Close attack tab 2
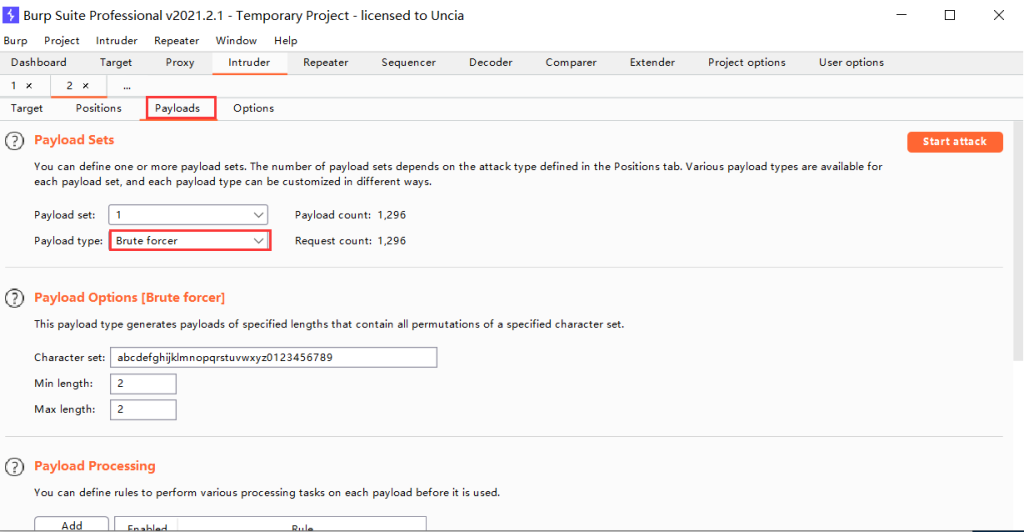Screen dimensions: 1024x532 [86, 86]
